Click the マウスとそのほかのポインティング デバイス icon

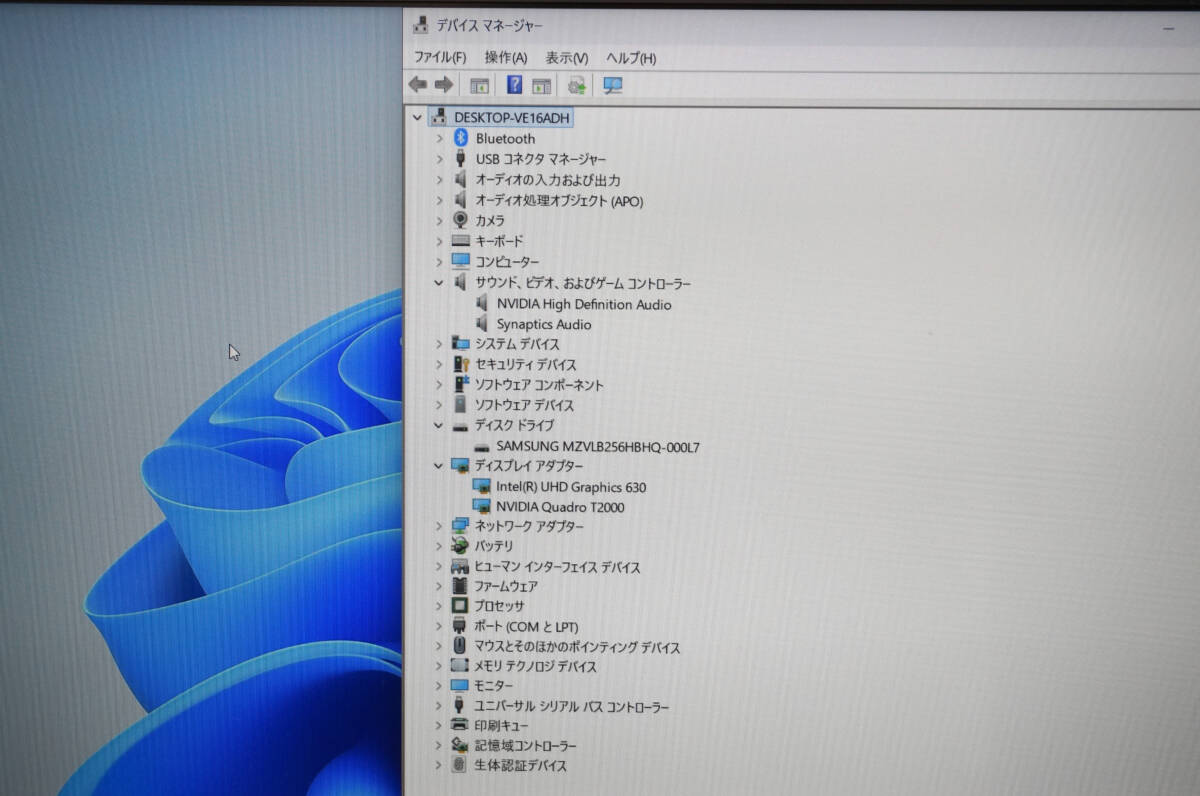coord(459,646)
